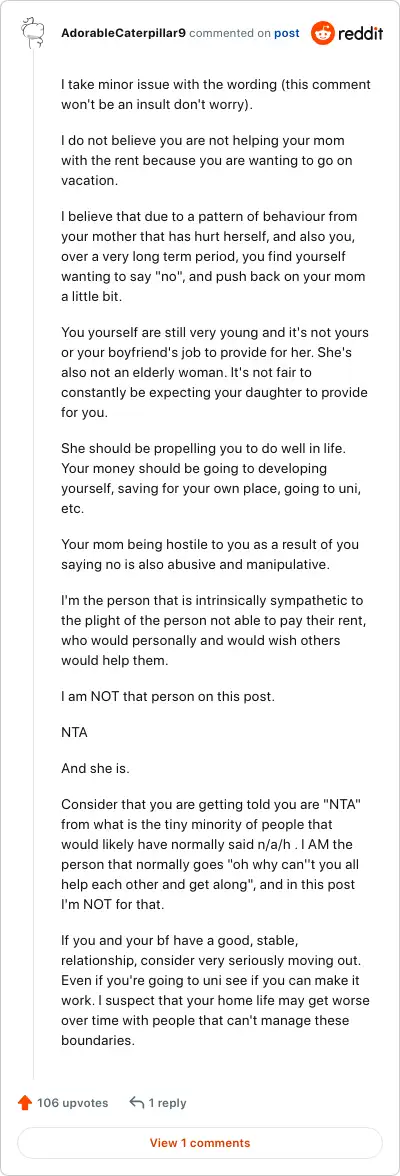
Task: Follow the blue "post" link
Action: coord(287,33)
